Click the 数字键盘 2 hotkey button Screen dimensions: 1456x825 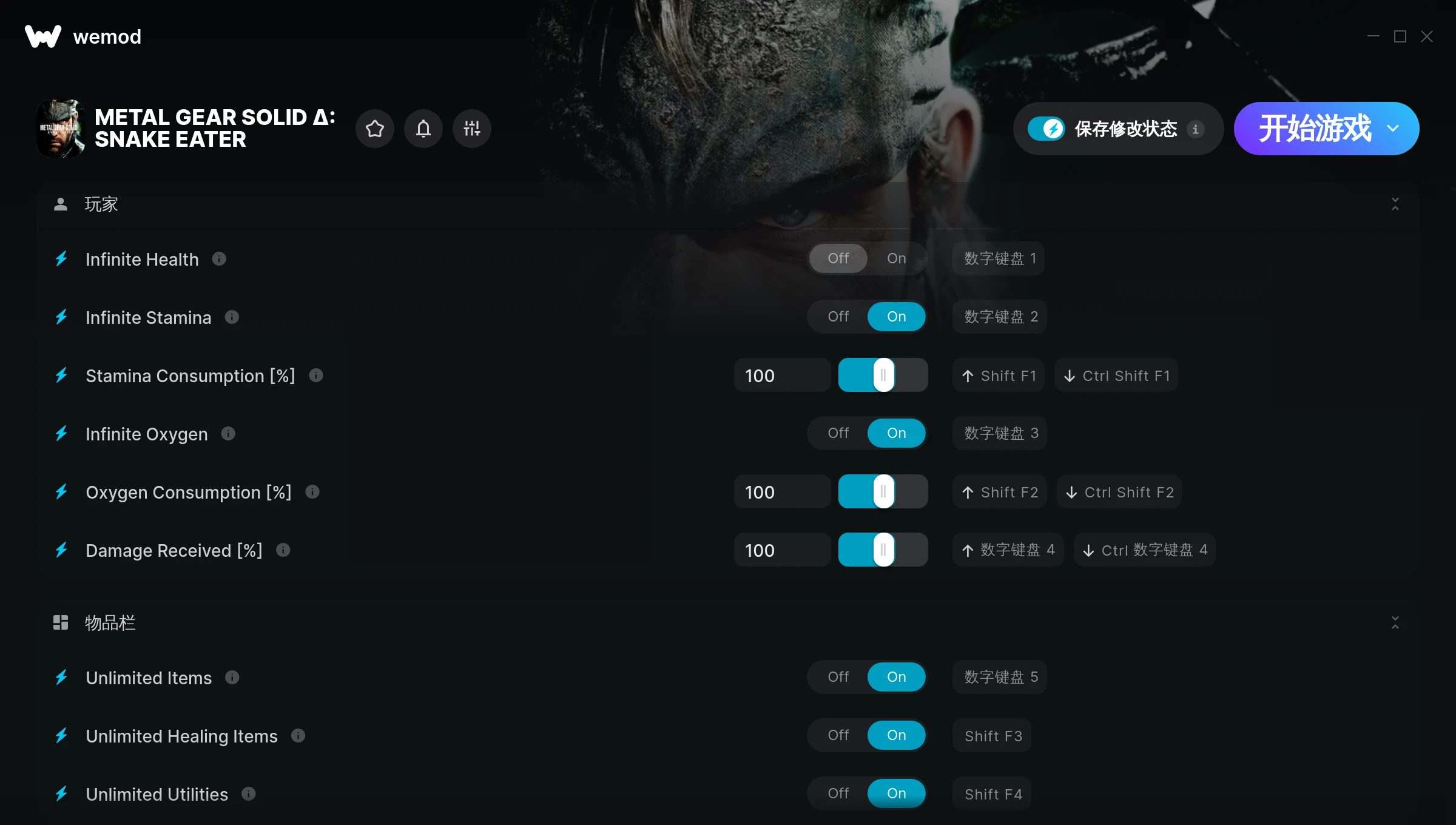point(1000,317)
